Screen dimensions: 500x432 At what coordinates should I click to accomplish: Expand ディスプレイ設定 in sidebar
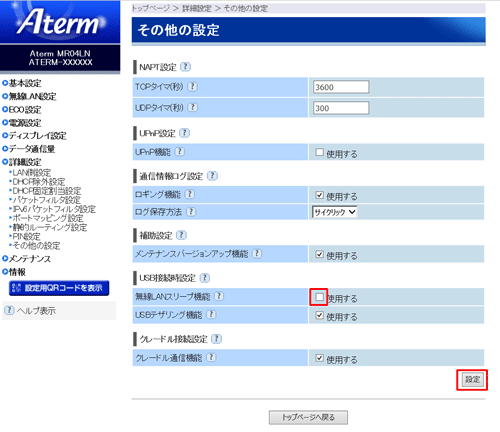pos(34,136)
